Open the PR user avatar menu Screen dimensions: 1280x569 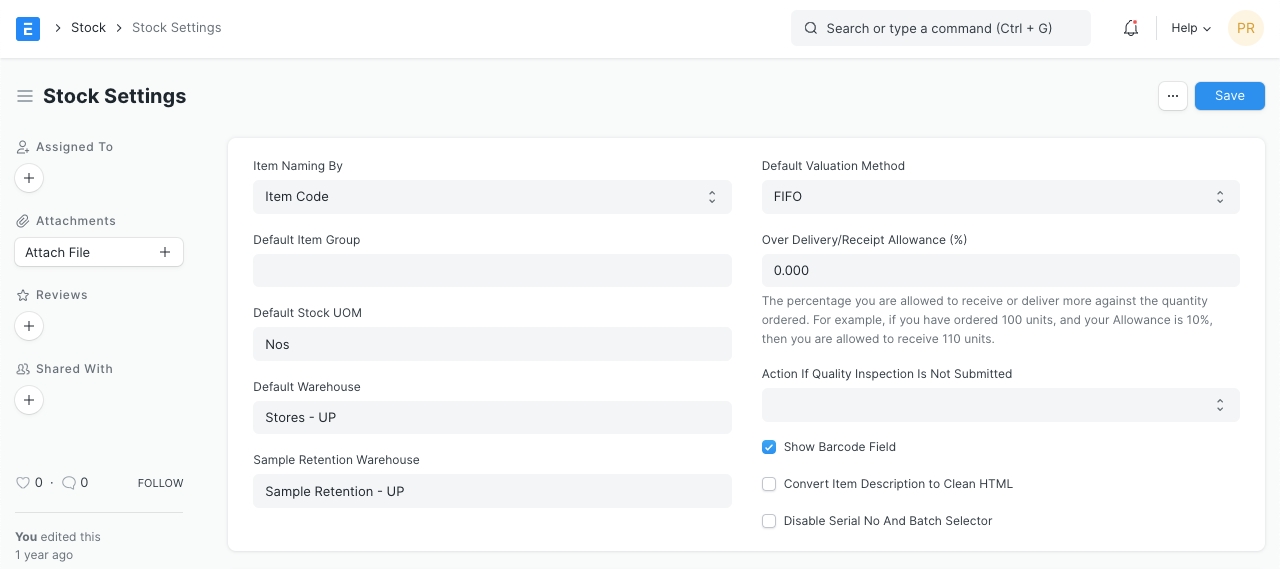point(1245,28)
